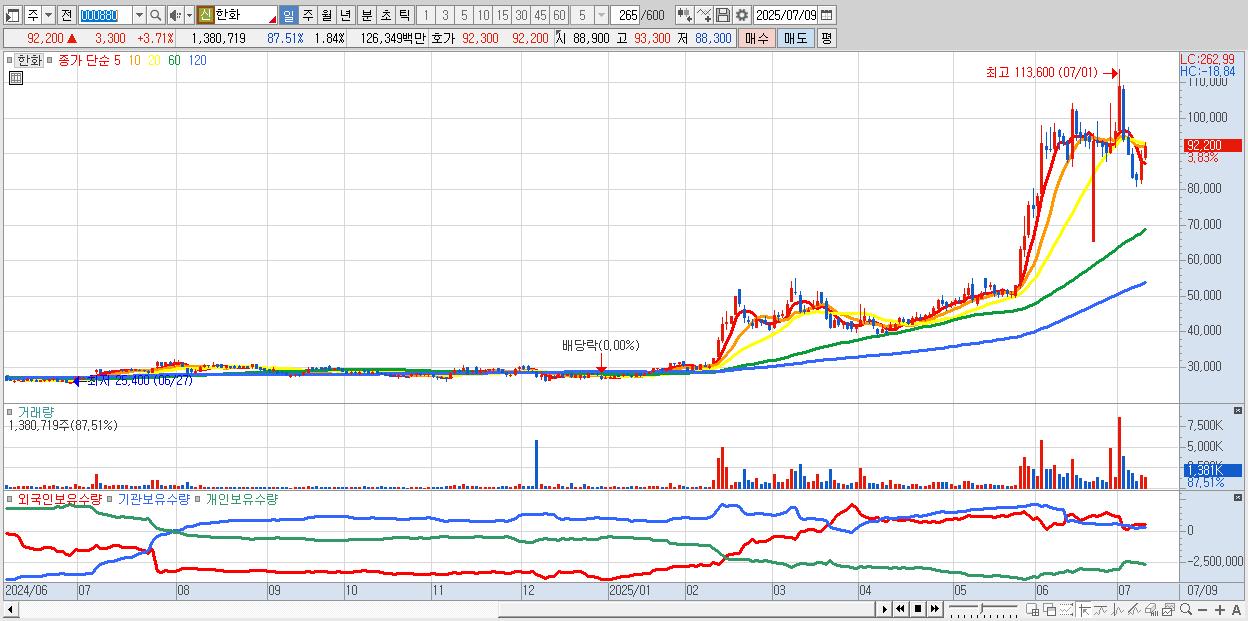Click the rewind replay button

click(900, 609)
